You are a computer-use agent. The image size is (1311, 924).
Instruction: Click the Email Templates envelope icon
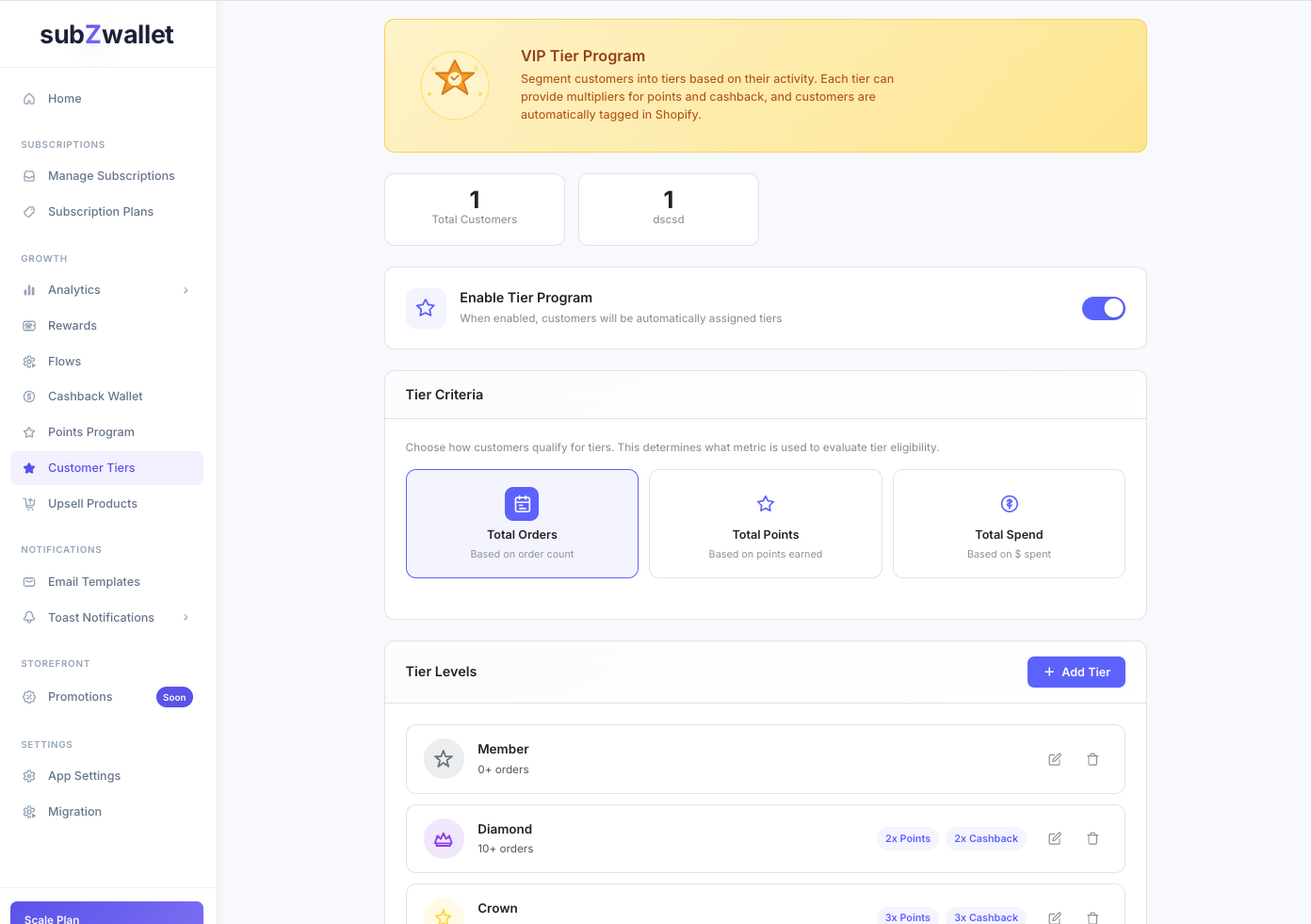tap(29, 582)
